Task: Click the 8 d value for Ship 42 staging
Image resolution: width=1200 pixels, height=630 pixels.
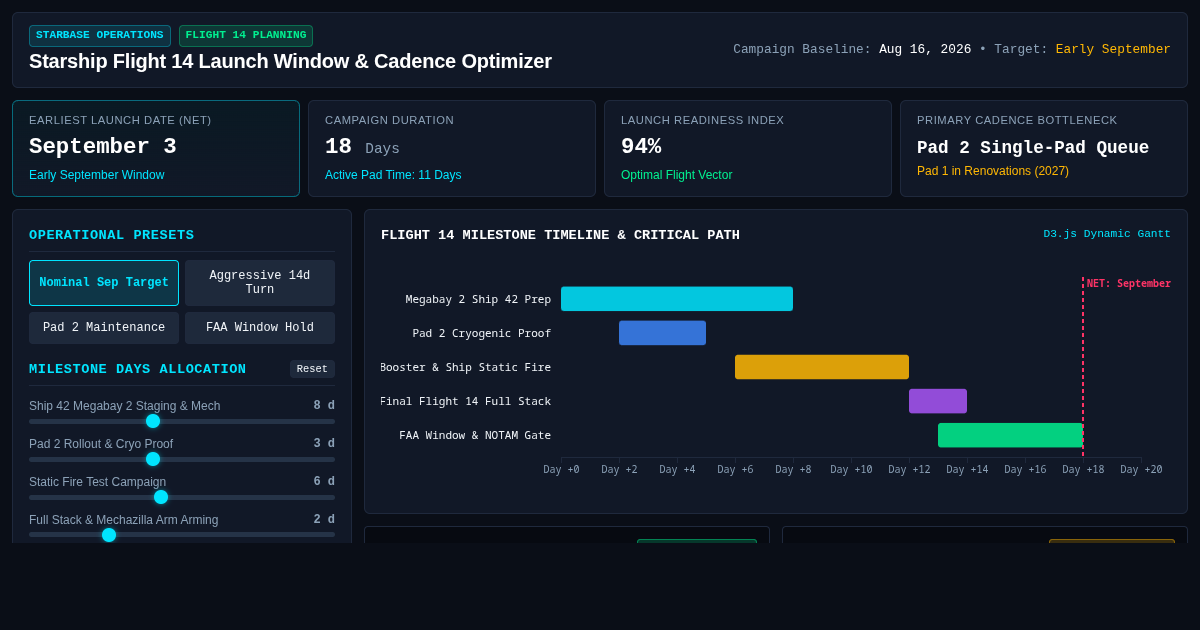Action: click(x=324, y=406)
